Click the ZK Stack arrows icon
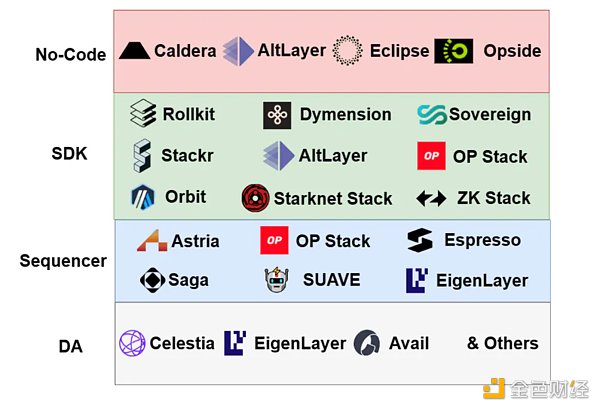The width and height of the screenshot is (600, 410). tap(431, 198)
